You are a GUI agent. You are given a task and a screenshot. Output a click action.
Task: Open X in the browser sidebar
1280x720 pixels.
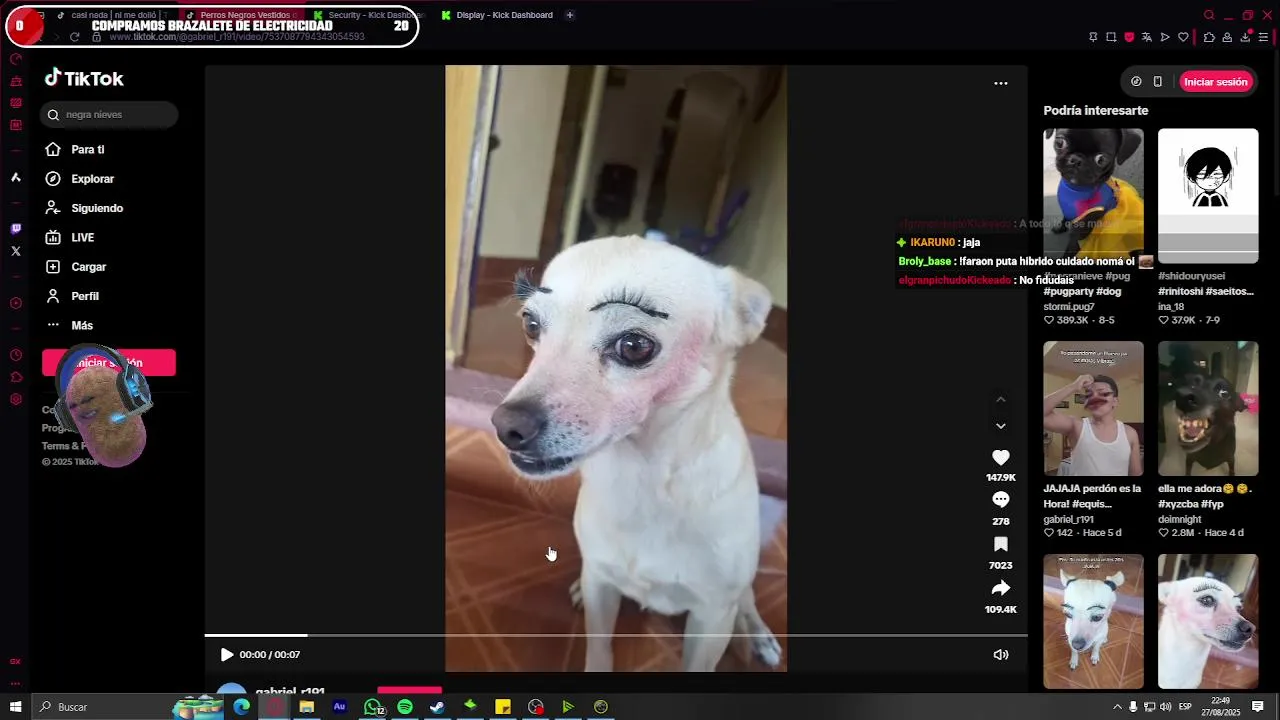pyautogui.click(x=15, y=252)
